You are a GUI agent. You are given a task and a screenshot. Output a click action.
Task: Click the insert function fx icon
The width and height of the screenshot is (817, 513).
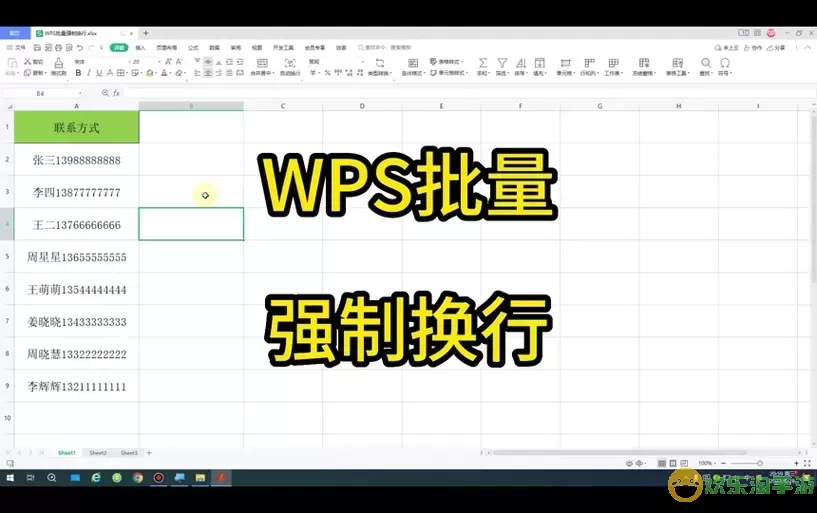tap(116, 93)
